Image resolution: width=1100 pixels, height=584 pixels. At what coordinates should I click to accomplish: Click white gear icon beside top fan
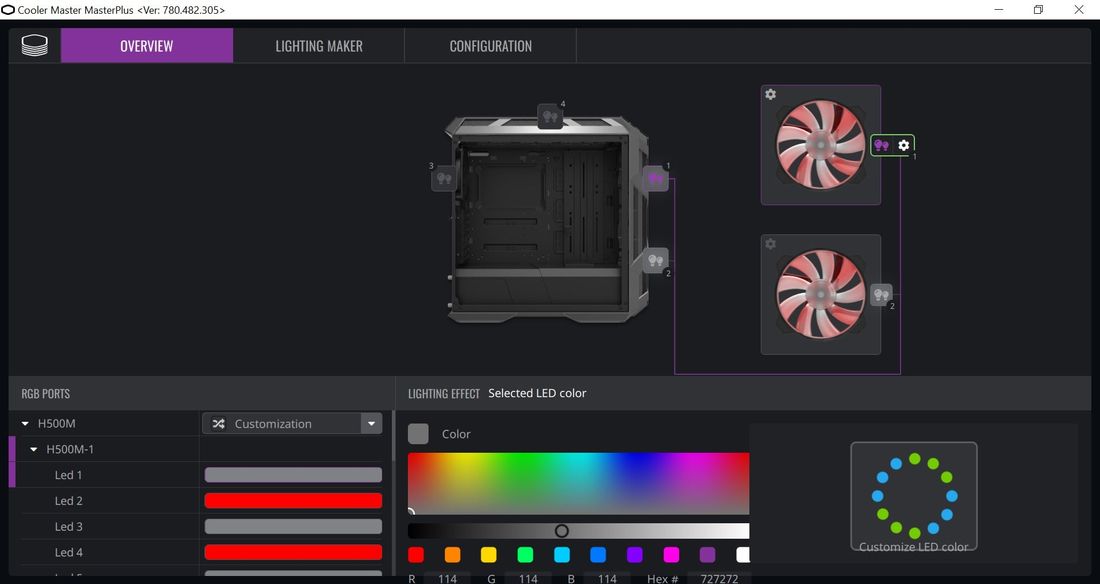(x=904, y=145)
